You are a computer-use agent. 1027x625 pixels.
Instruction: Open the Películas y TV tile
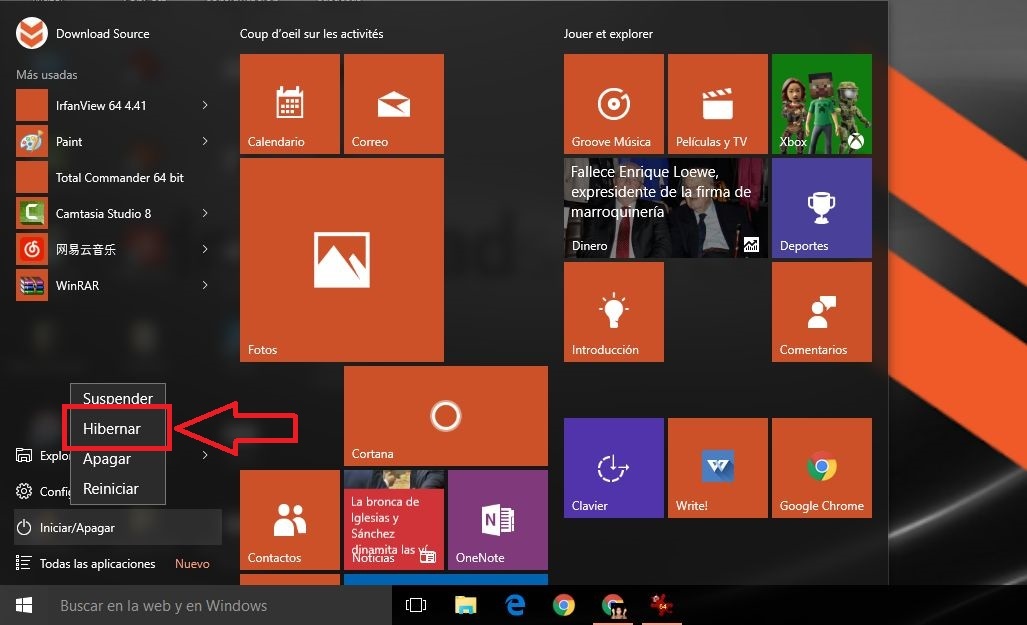(718, 104)
